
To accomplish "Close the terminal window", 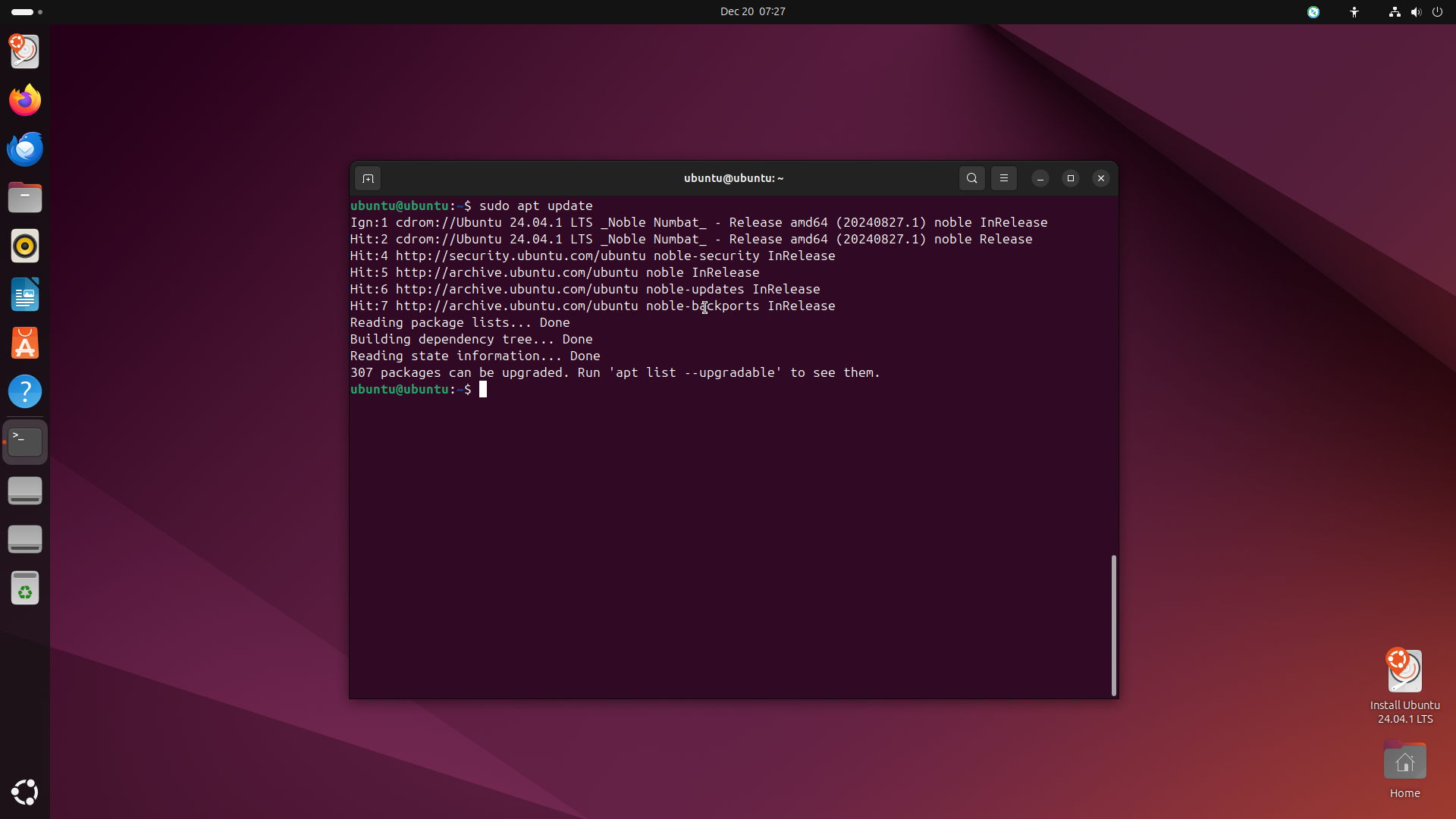I will point(1101,178).
